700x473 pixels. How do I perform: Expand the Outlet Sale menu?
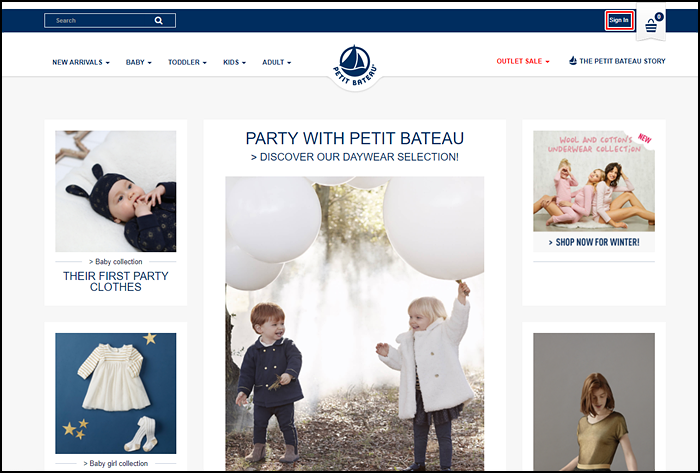tap(523, 61)
